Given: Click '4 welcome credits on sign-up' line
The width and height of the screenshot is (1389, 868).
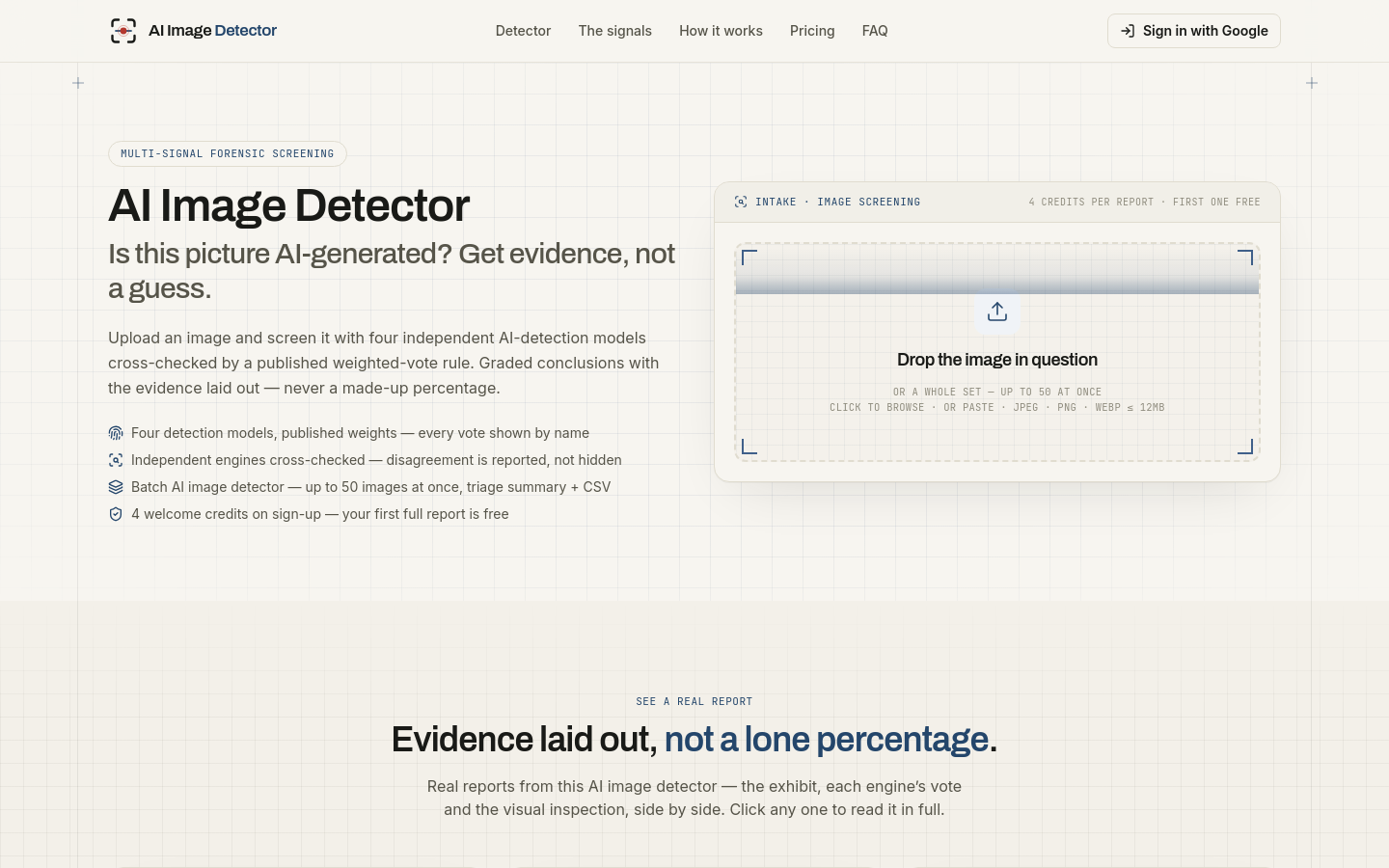Looking at the screenshot, I should point(319,514).
